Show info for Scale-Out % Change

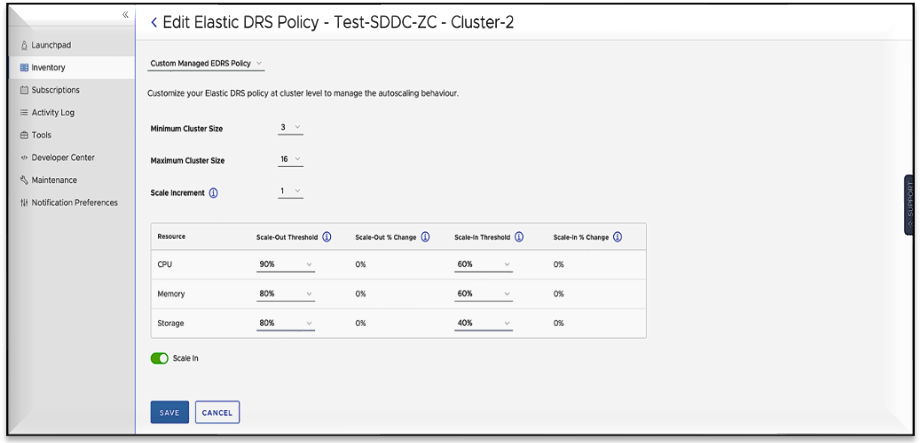pyautogui.click(x=425, y=237)
